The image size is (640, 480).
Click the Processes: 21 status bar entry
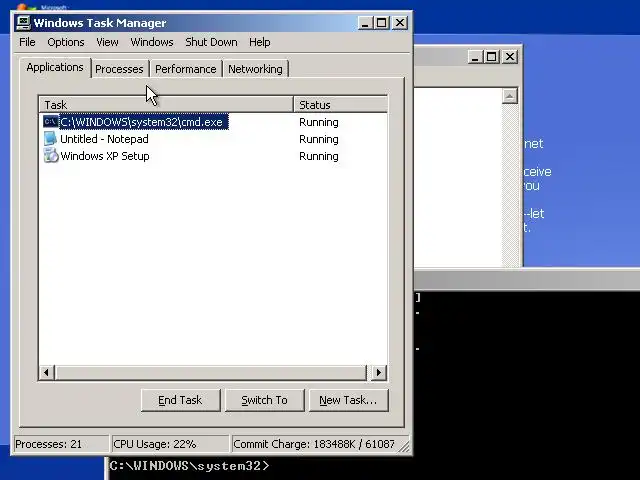pyautogui.click(x=61, y=444)
